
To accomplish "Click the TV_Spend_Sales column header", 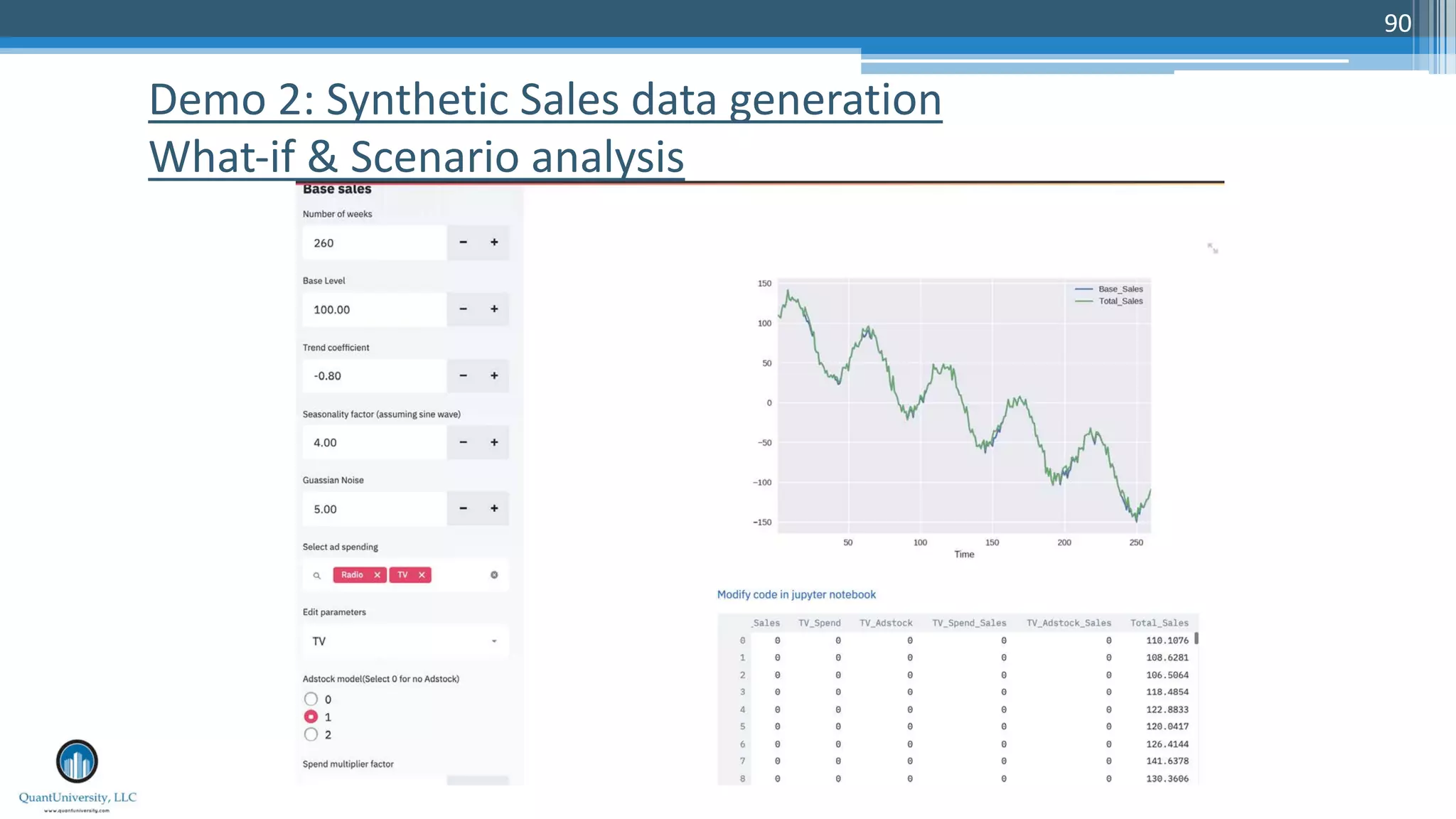I will (x=969, y=623).
